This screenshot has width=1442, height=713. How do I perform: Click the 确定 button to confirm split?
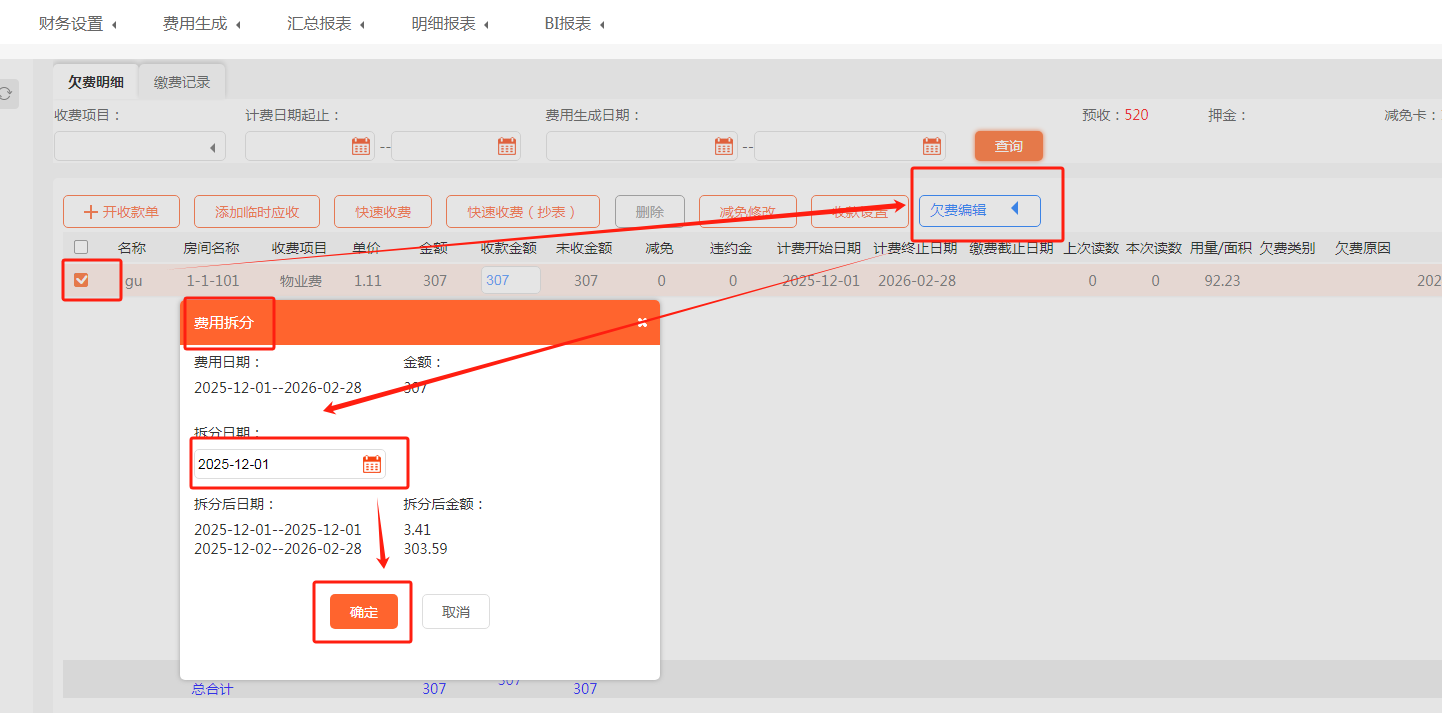364,612
